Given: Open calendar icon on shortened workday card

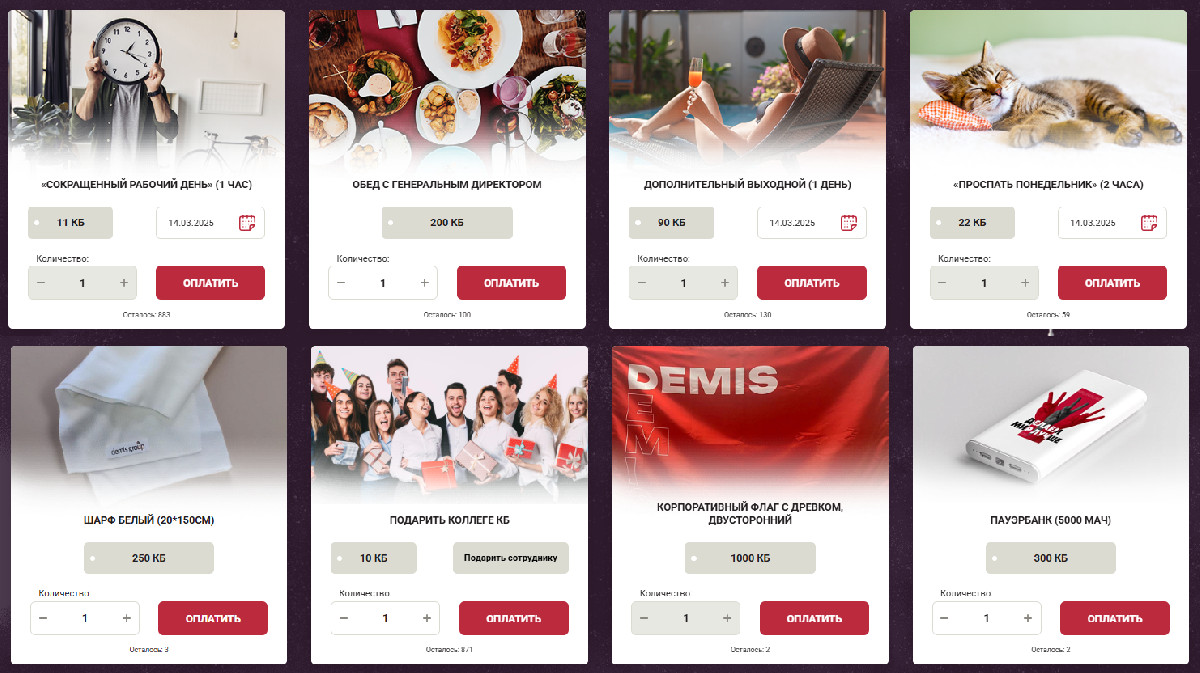Looking at the screenshot, I should (247, 223).
